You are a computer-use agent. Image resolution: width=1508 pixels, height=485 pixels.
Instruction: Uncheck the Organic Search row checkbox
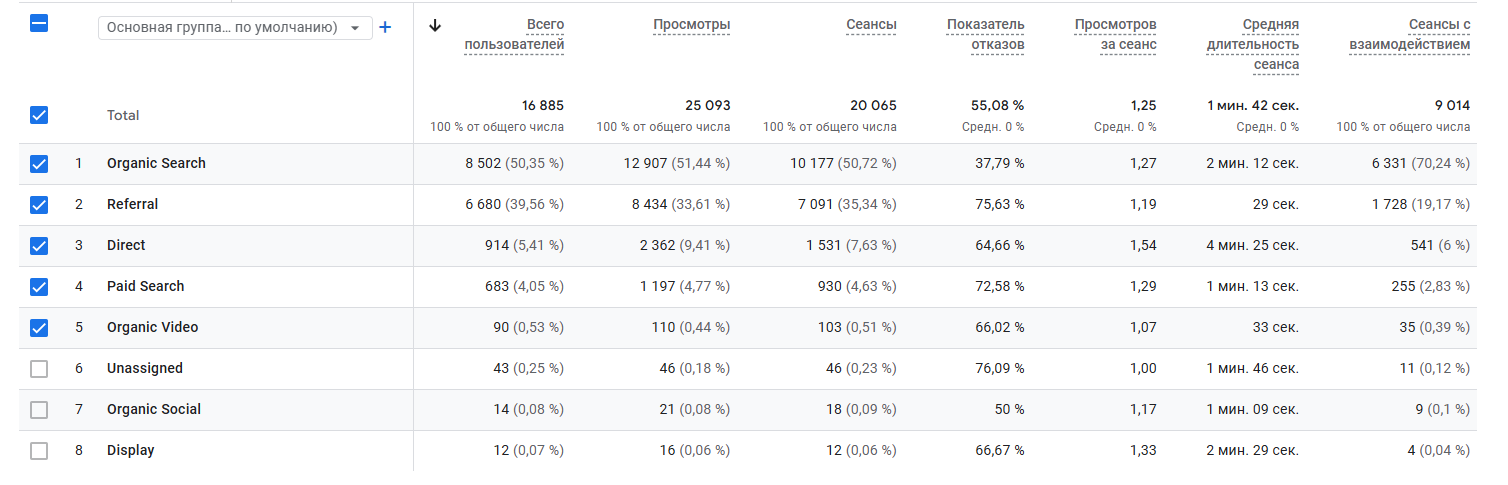[x=39, y=164]
